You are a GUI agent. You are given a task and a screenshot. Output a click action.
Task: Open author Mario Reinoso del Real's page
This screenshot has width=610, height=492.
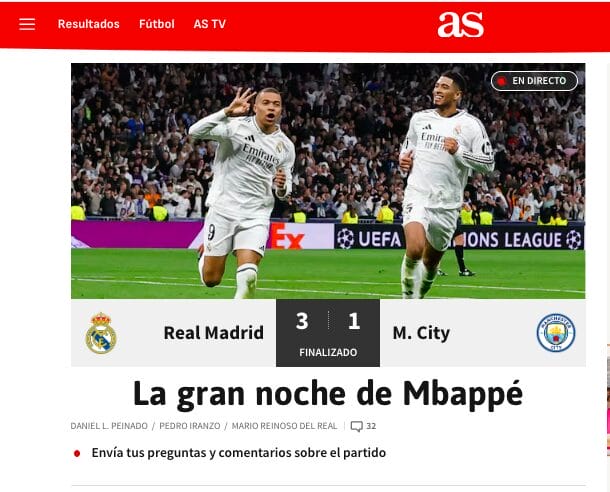coord(284,426)
